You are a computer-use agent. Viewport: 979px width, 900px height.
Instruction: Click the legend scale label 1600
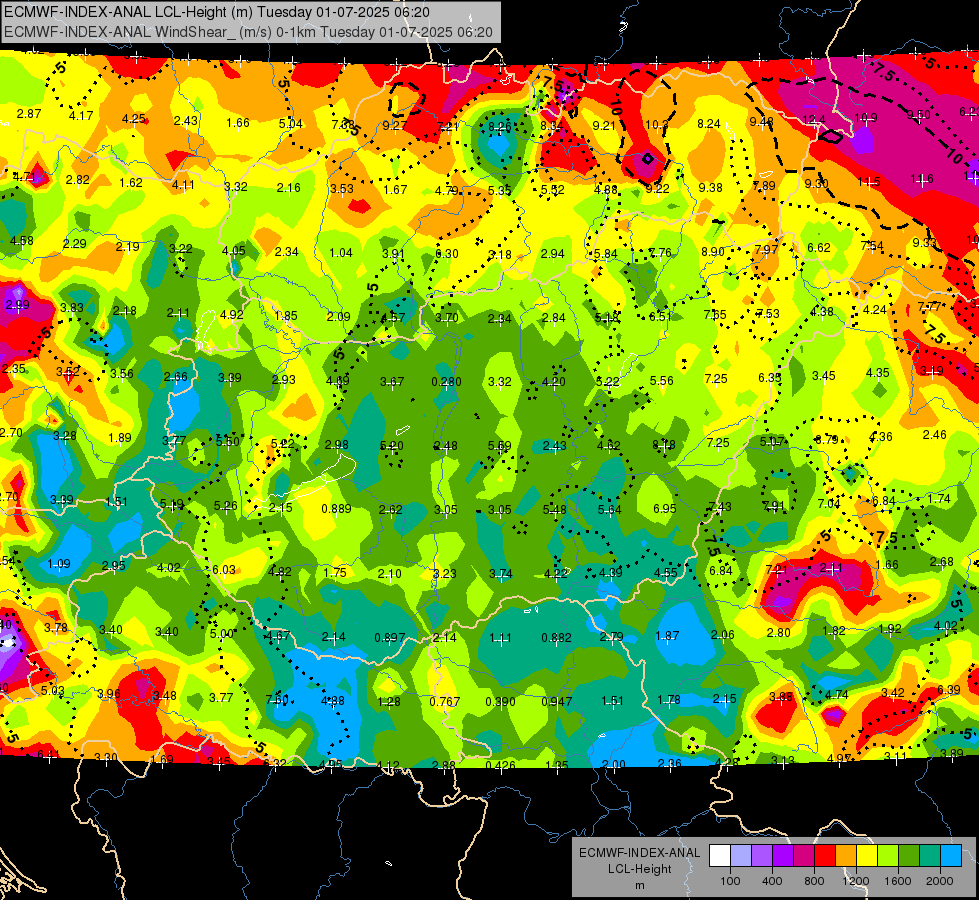898,881
